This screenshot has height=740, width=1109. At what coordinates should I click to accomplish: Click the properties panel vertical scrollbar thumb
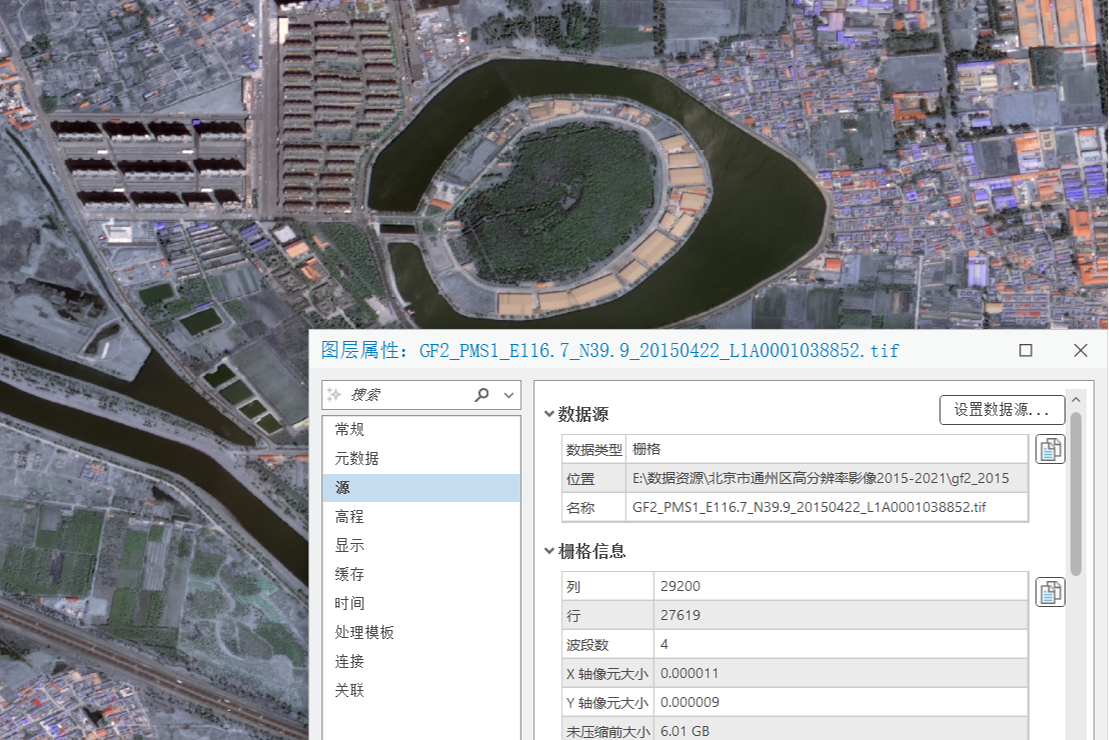click(x=1076, y=494)
